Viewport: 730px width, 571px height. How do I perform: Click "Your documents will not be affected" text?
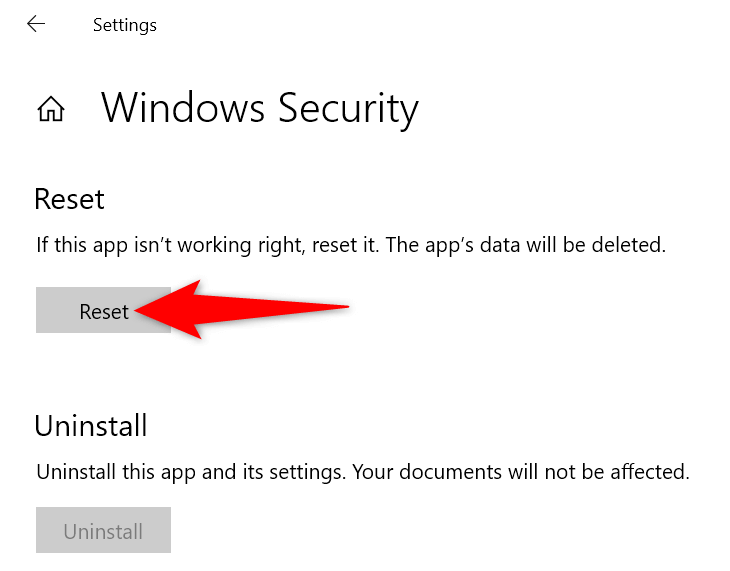coord(519,472)
